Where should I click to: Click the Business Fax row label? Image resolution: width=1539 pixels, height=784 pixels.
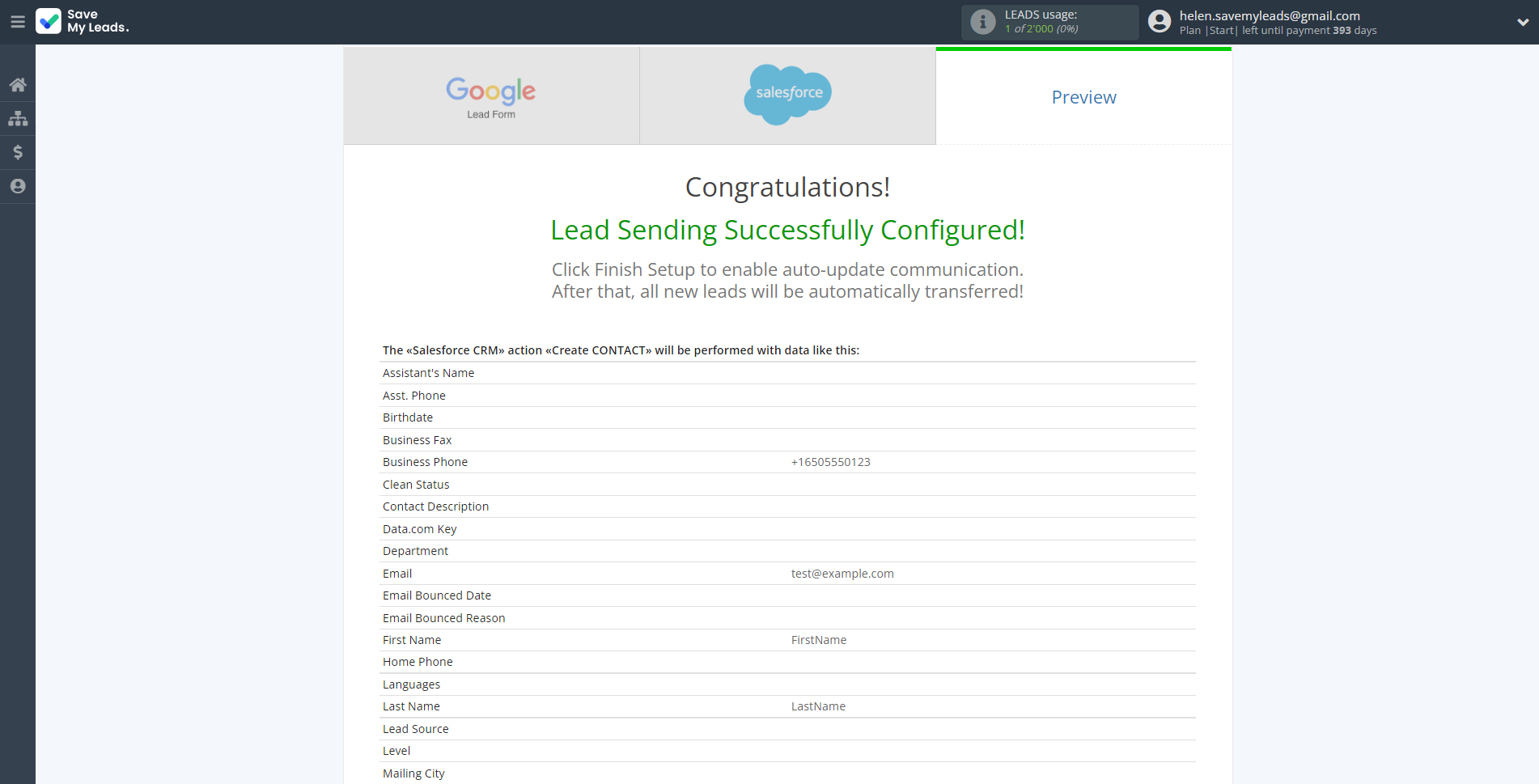coord(417,440)
